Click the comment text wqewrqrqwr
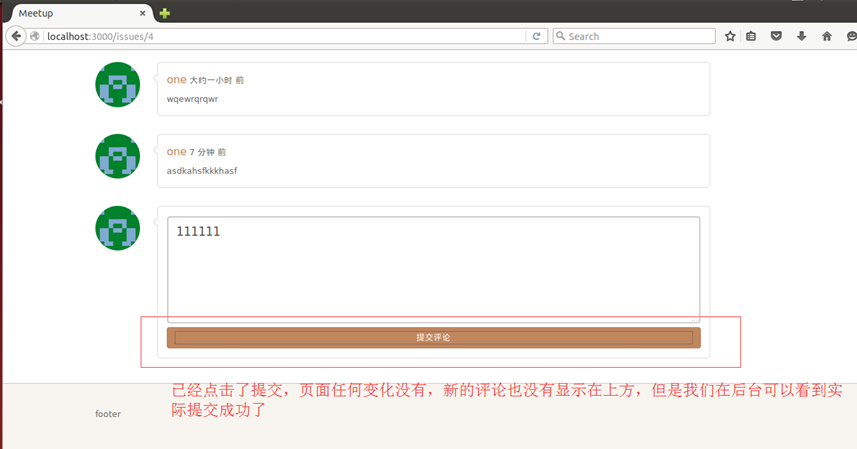Image resolution: width=857 pixels, height=449 pixels. [x=192, y=99]
